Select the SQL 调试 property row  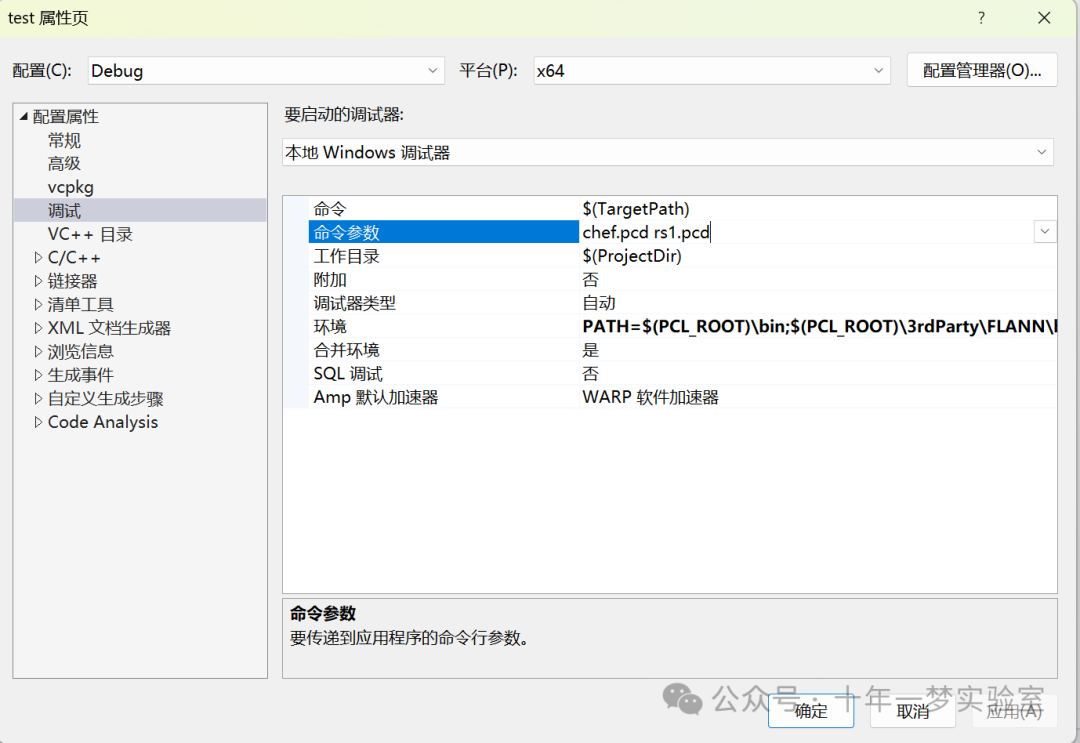pos(683,373)
